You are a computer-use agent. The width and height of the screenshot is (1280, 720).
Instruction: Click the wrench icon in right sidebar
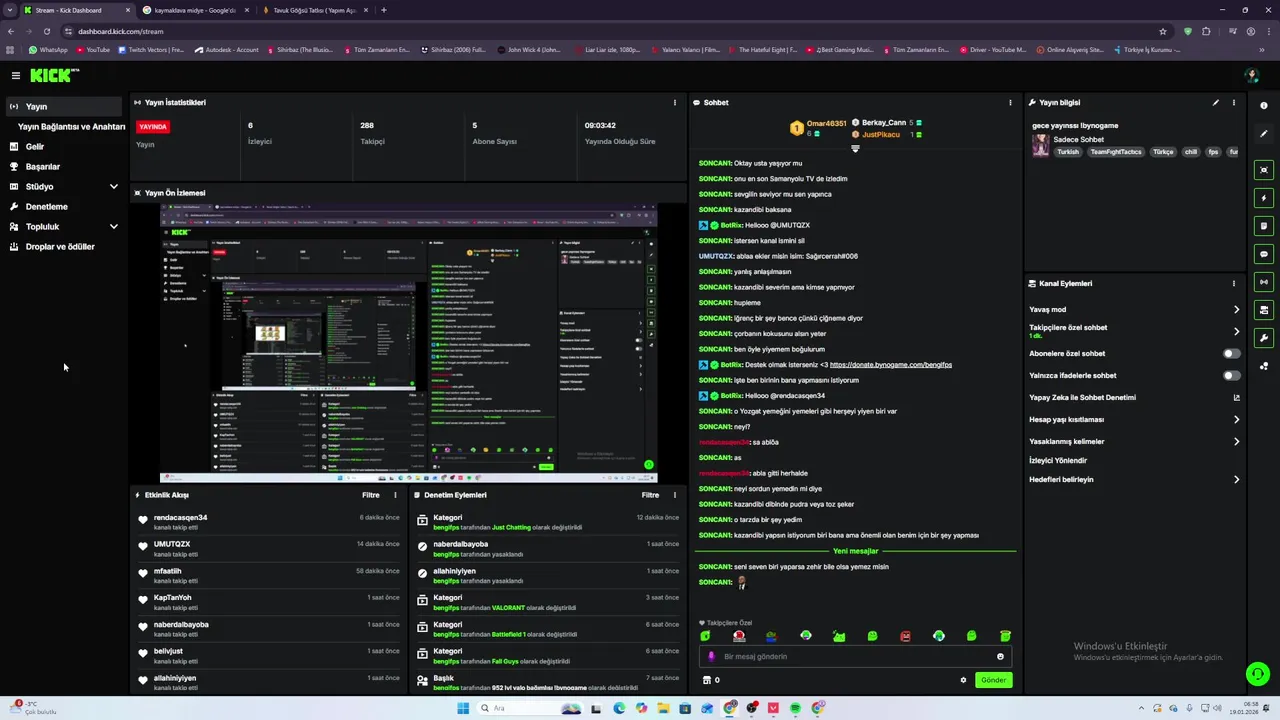point(1264,338)
